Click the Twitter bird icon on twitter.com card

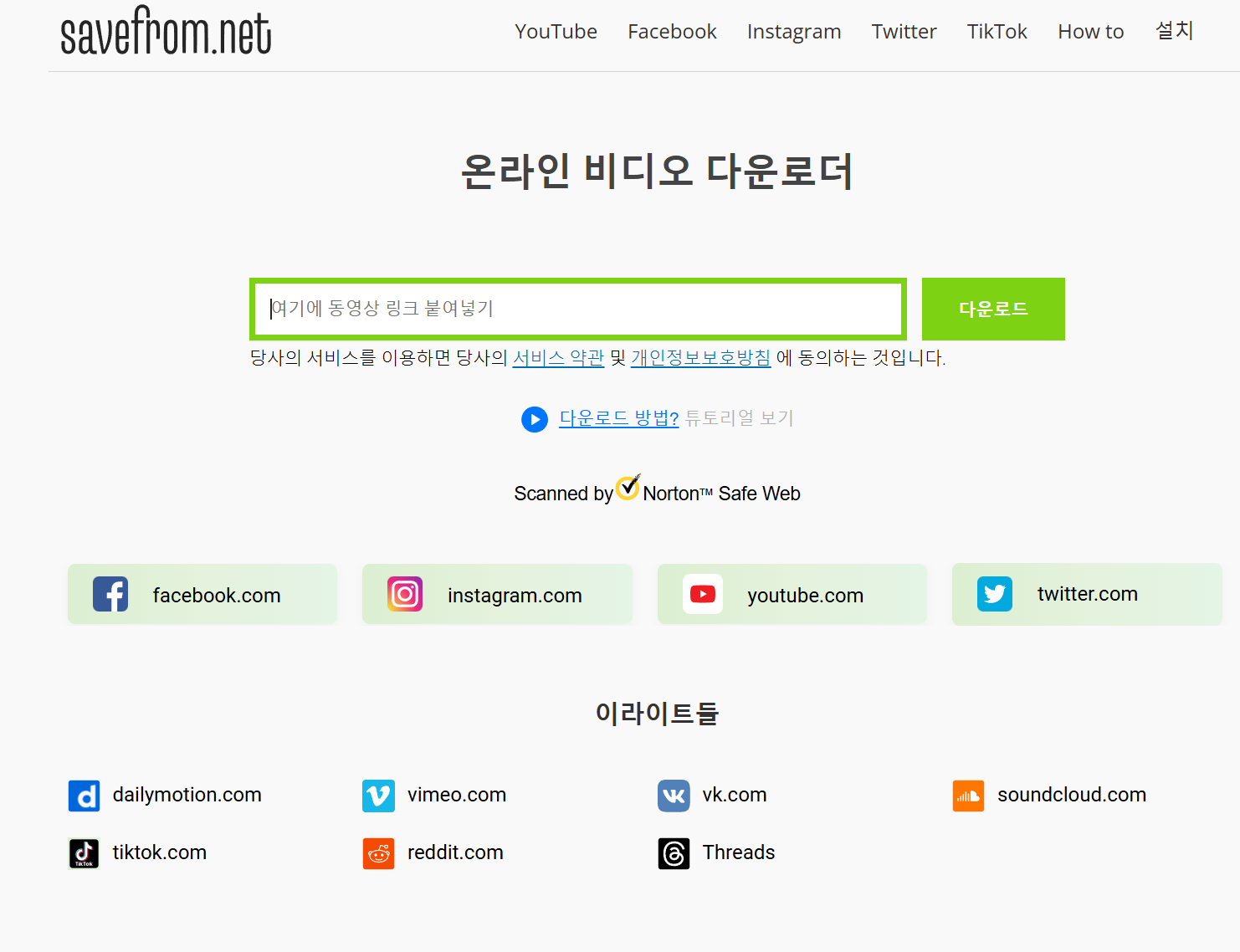click(995, 593)
